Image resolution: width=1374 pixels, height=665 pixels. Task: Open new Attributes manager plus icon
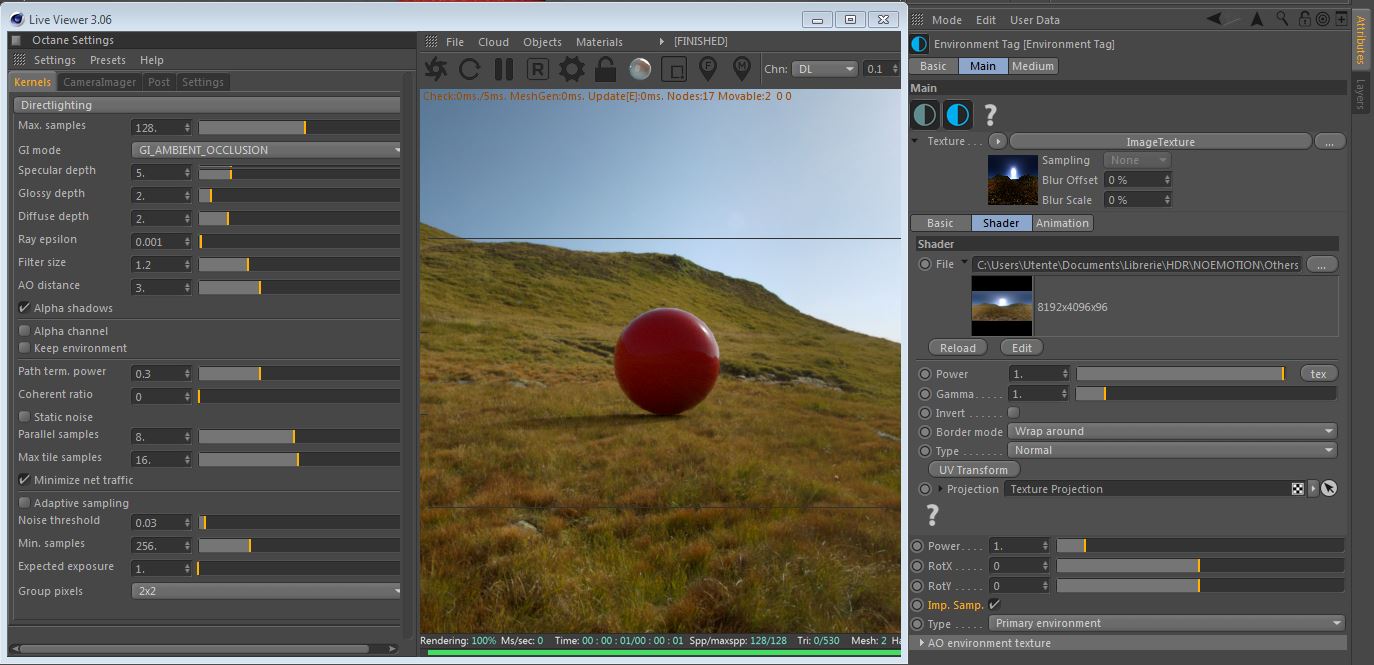point(1341,19)
